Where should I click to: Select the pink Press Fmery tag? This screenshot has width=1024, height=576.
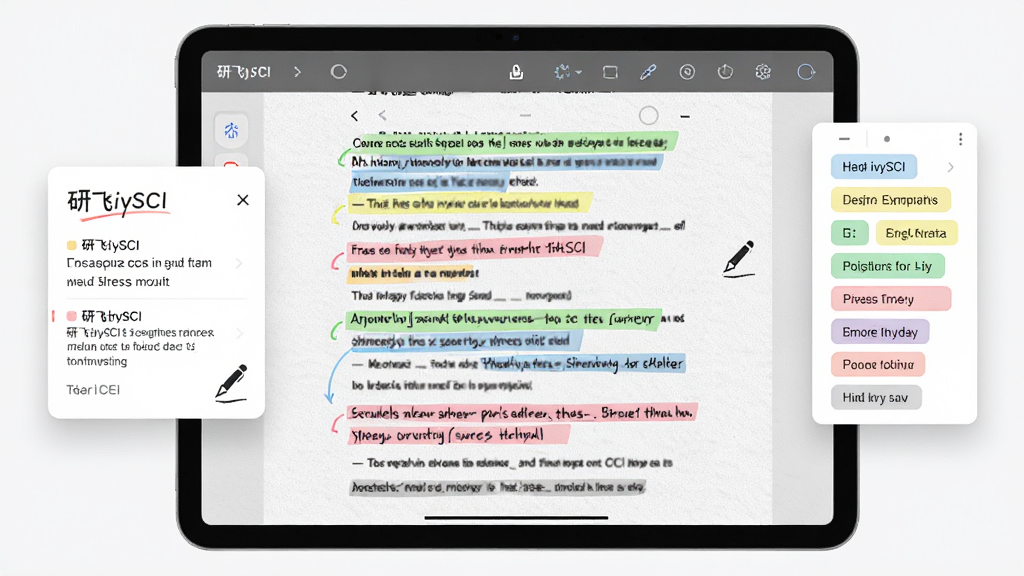(891, 299)
